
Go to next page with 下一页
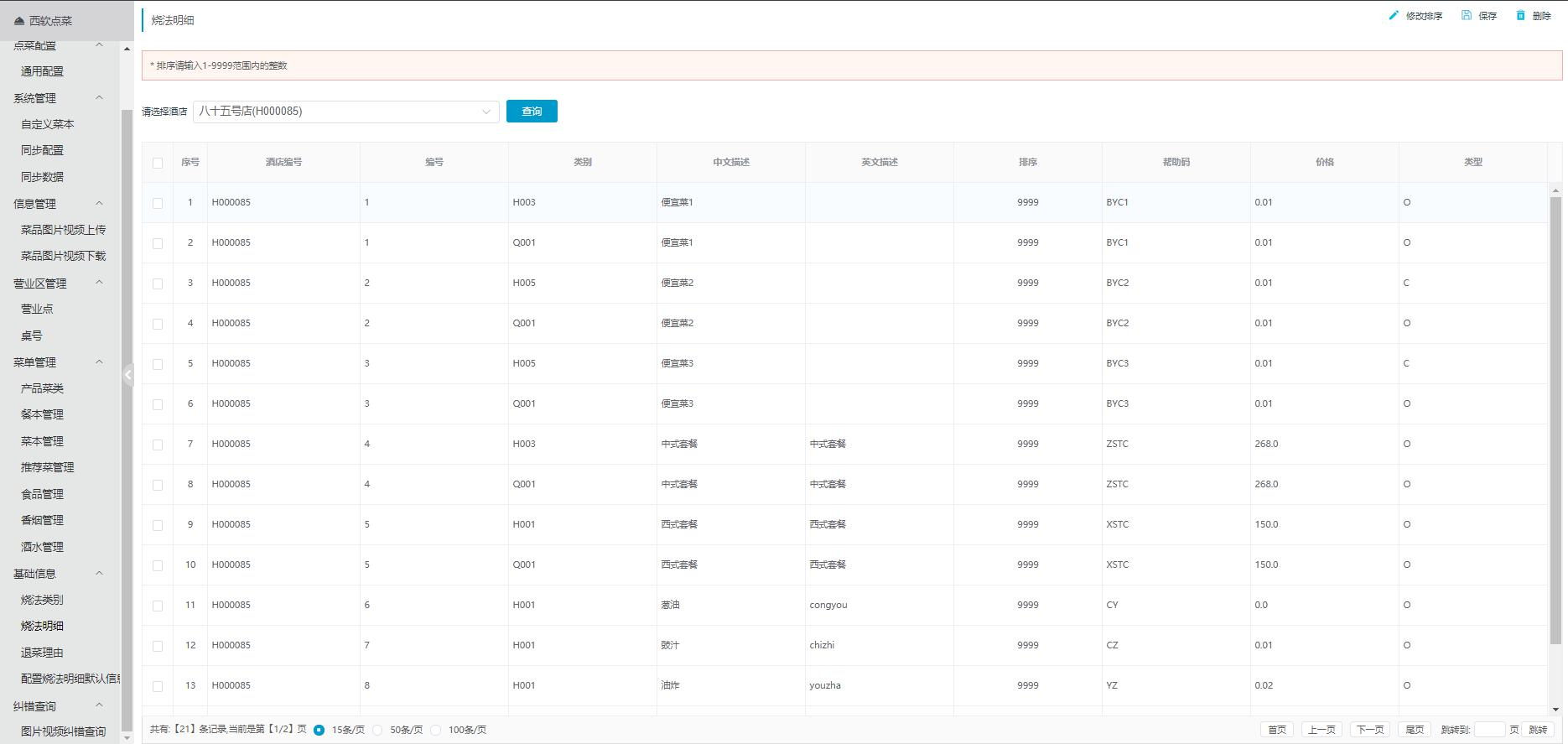pos(1369,730)
